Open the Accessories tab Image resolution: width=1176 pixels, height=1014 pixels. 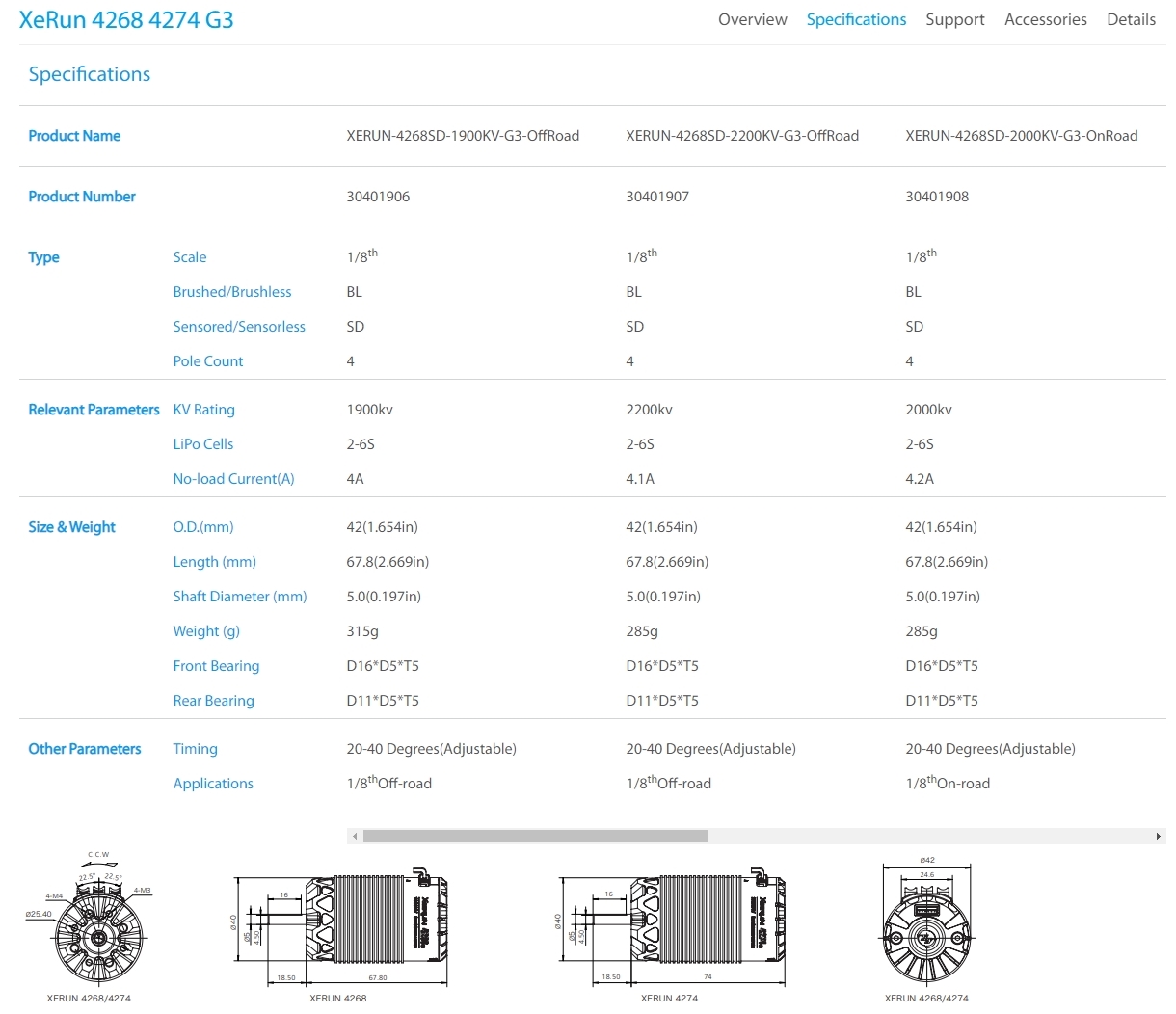(x=1045, y=19)
